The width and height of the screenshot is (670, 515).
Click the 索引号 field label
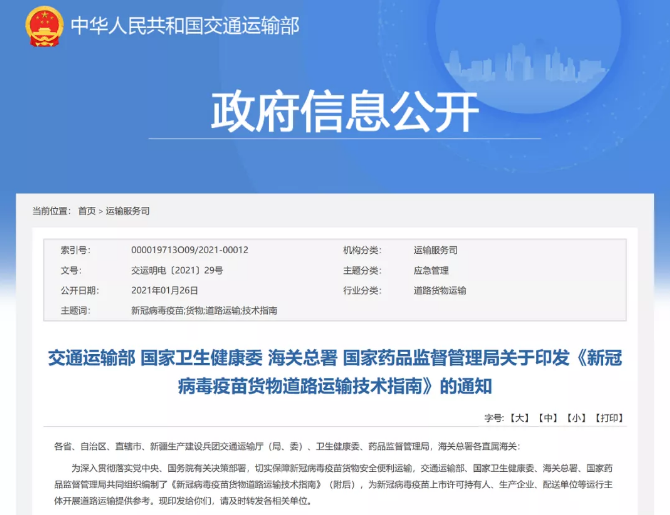click(75, 250)
